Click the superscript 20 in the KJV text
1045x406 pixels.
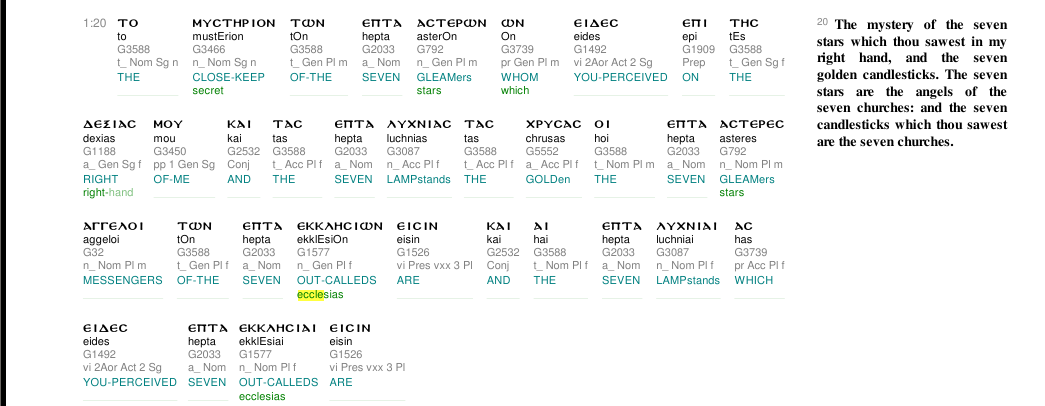pyautogui.click(x=822, y=22)
